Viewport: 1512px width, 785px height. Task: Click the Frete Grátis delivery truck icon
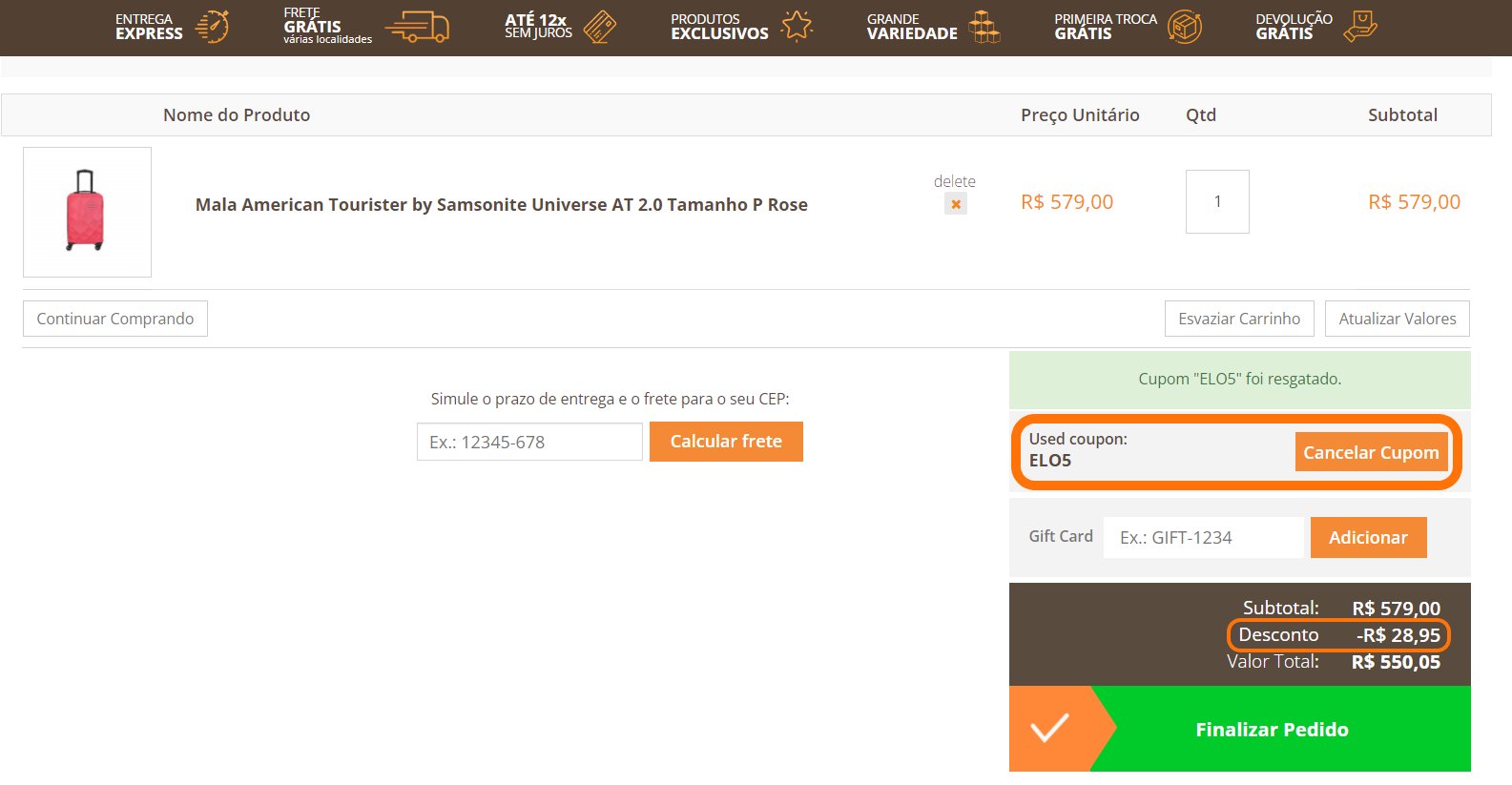click(417, 28)
